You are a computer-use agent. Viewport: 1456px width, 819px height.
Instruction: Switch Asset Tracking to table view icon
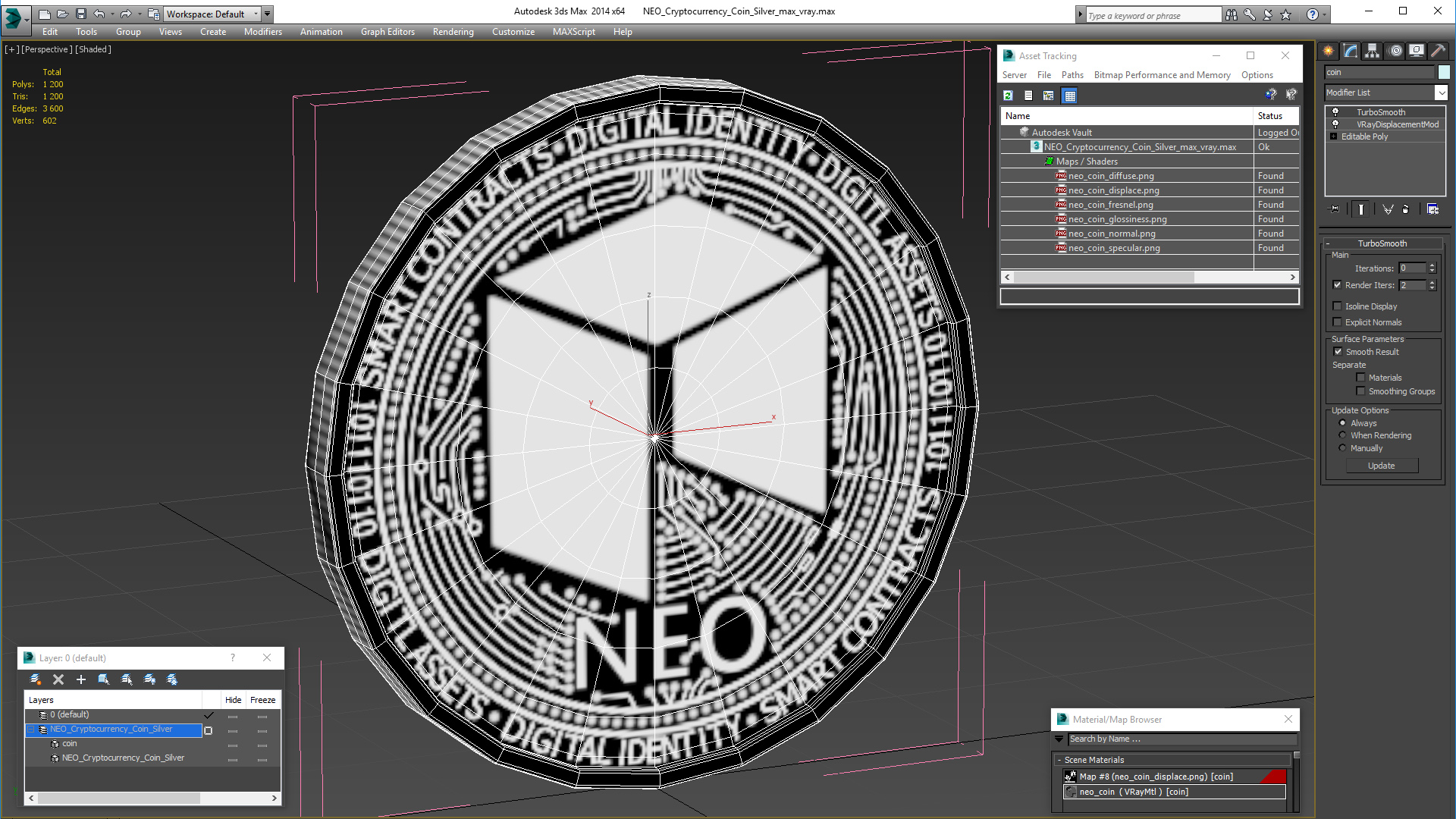coord(1069,96)
